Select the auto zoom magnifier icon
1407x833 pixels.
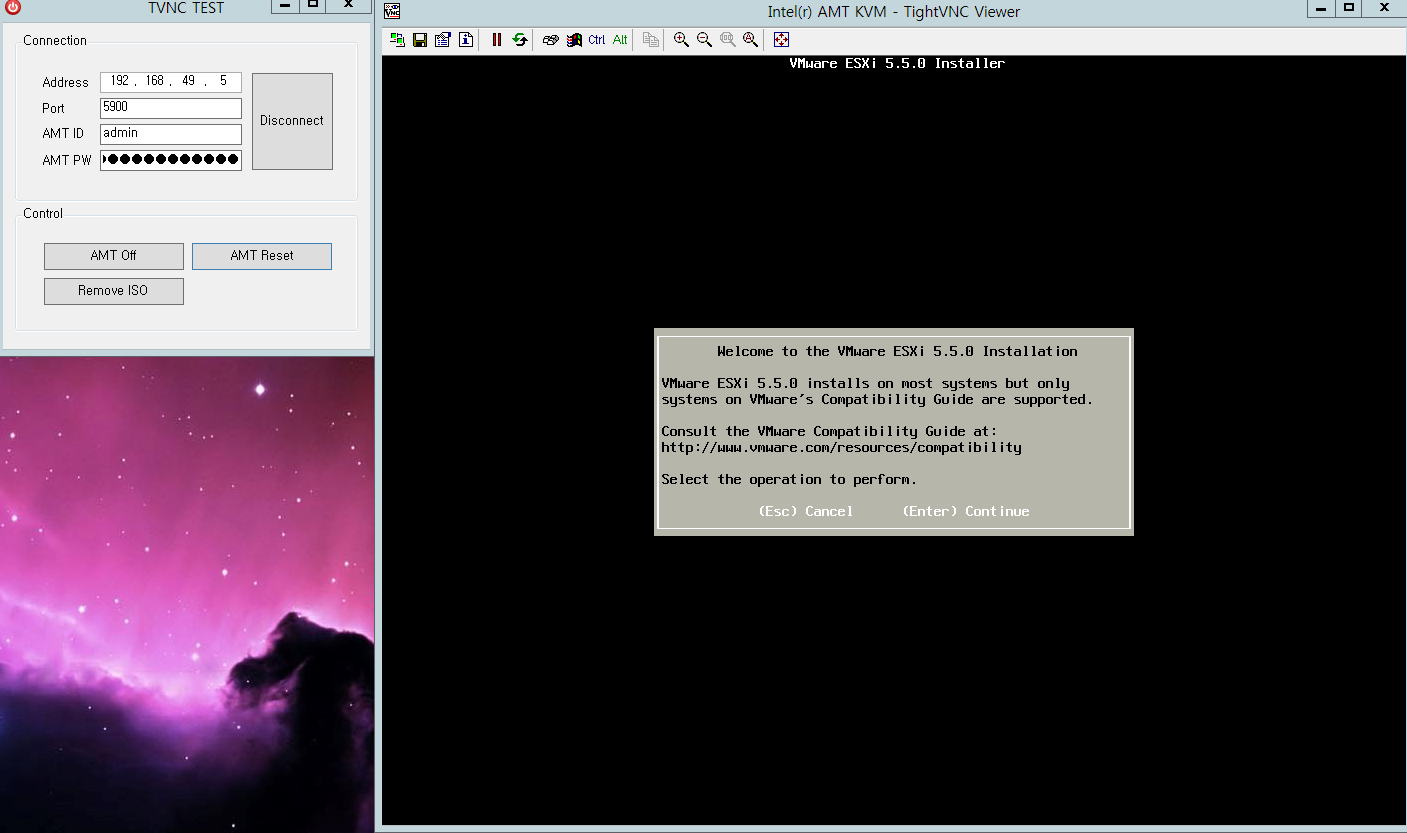point(750,40)
